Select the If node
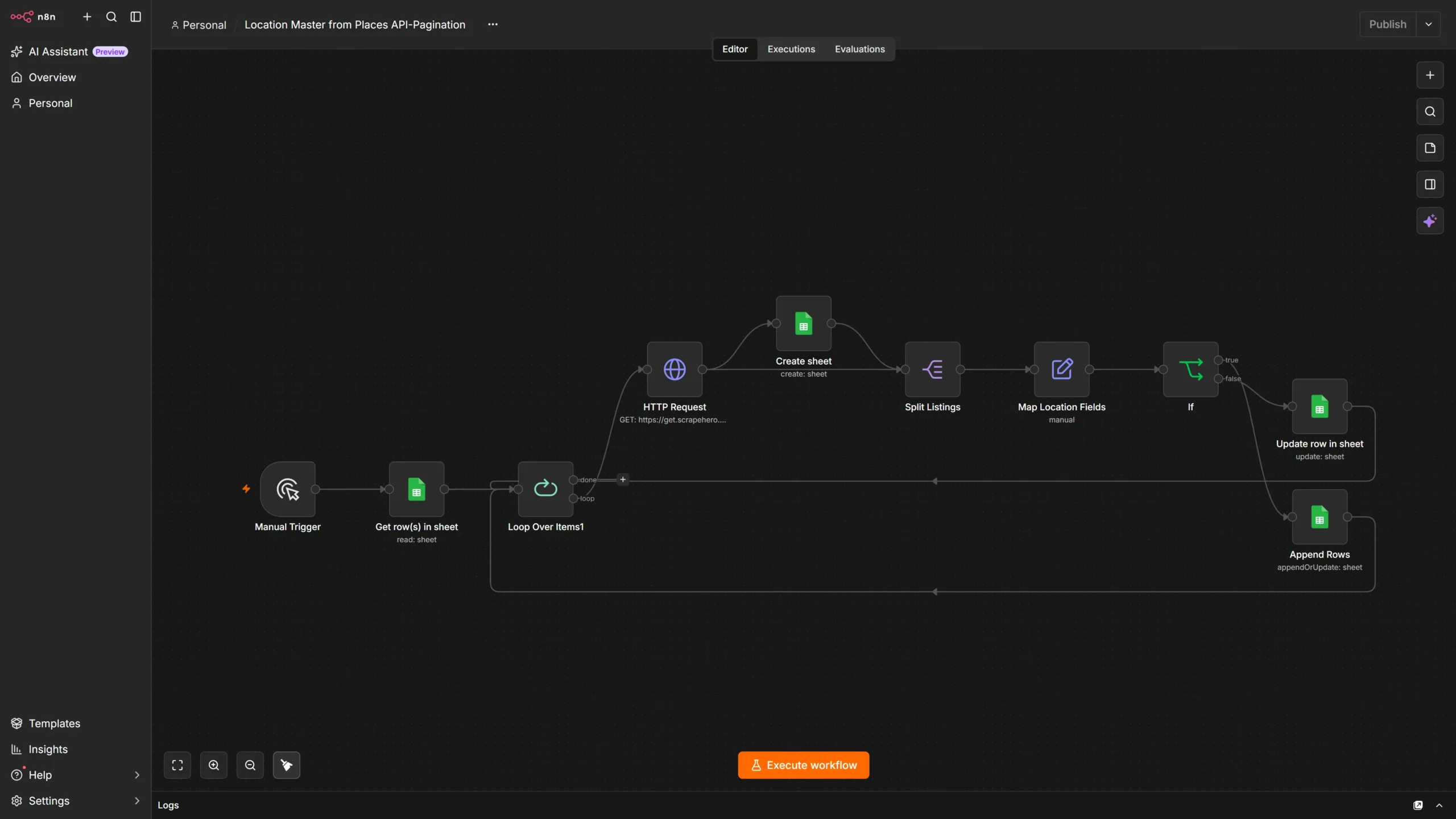This screenshot has height=819, width=1456. point(1191,370)
